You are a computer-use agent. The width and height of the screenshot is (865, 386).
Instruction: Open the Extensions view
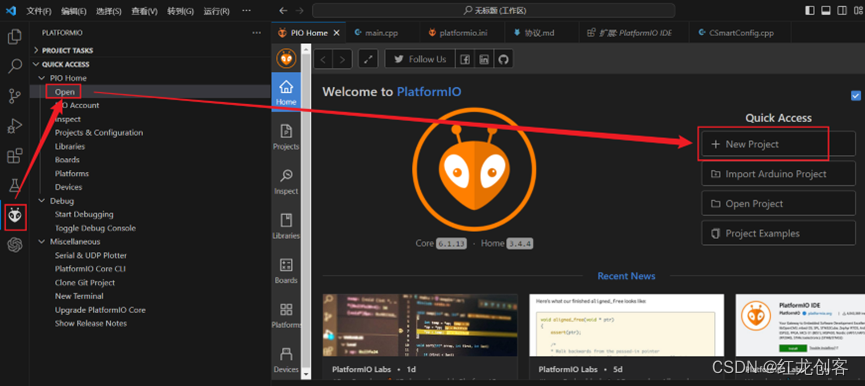coord(15,156)
